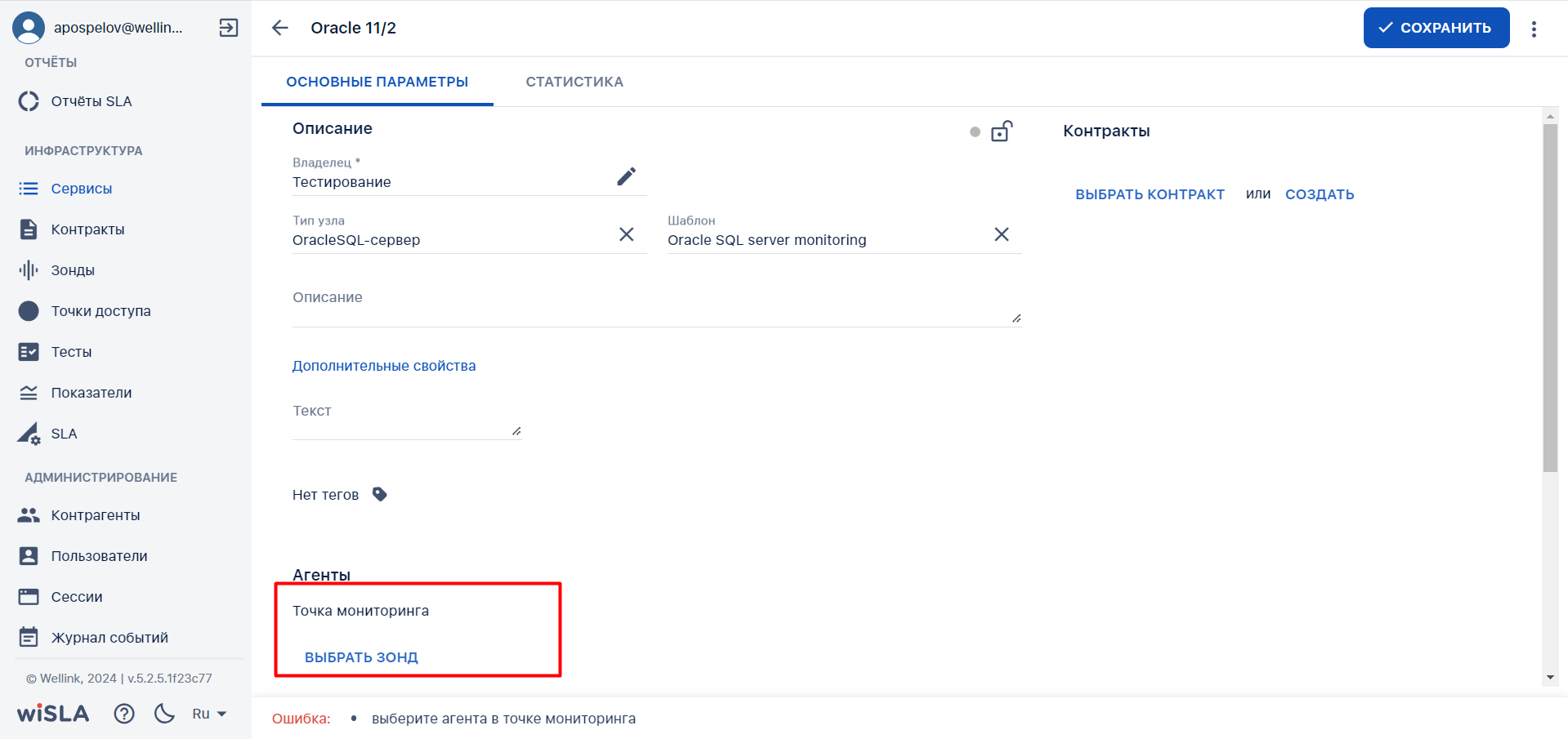
Task: Toggle dark mode with moon icon
Action: coord(164,714)
